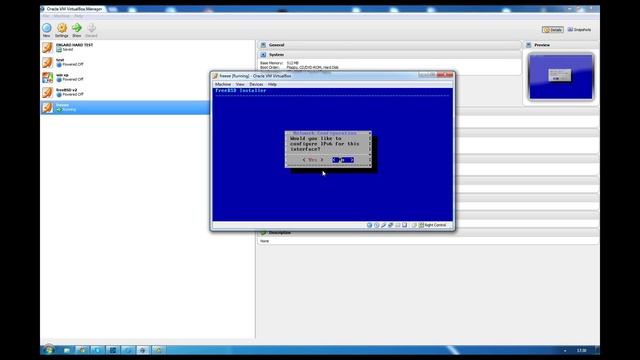Click network adapter icon in VM status bar

391,225
